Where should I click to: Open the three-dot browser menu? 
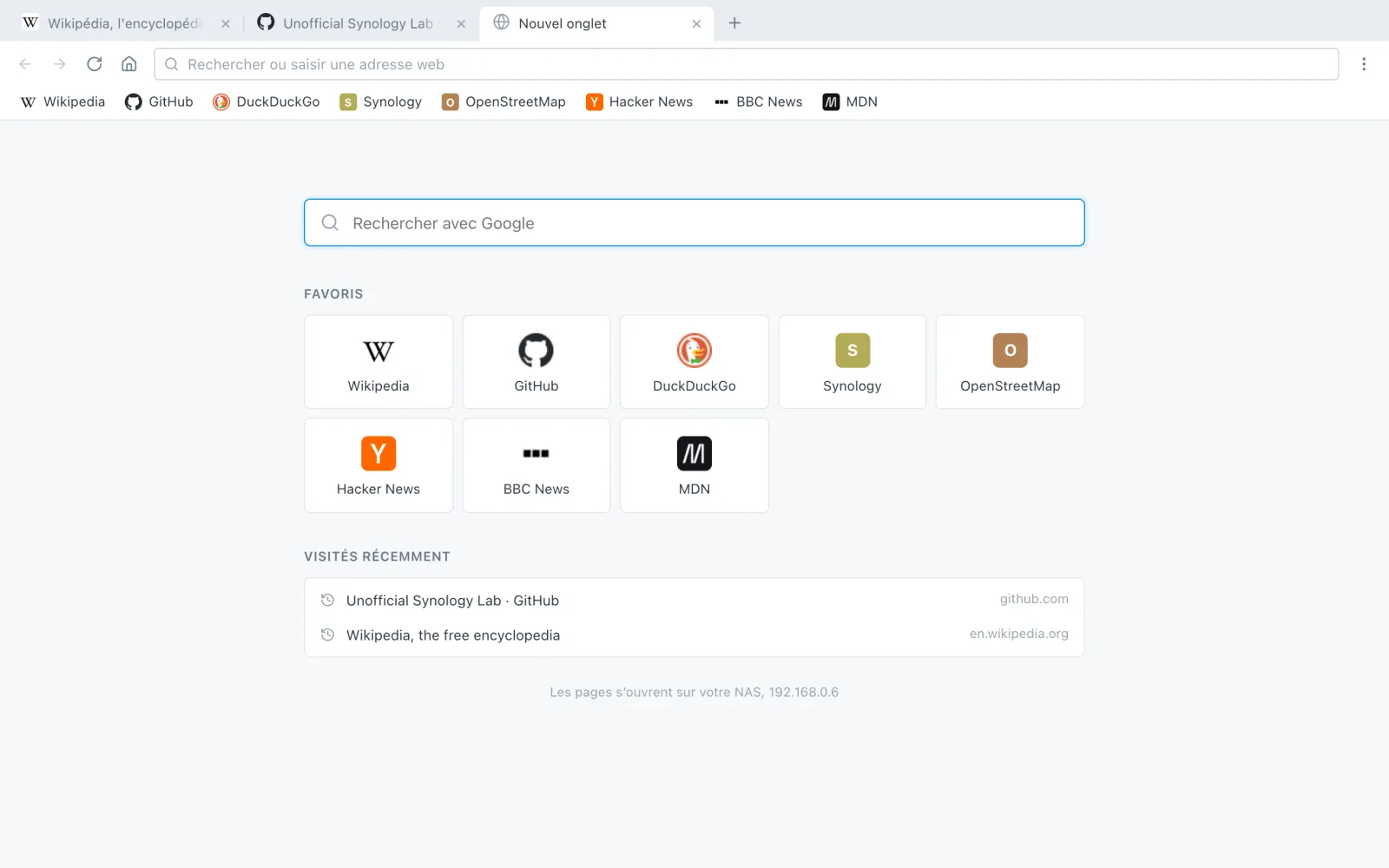coord(1364,64)
